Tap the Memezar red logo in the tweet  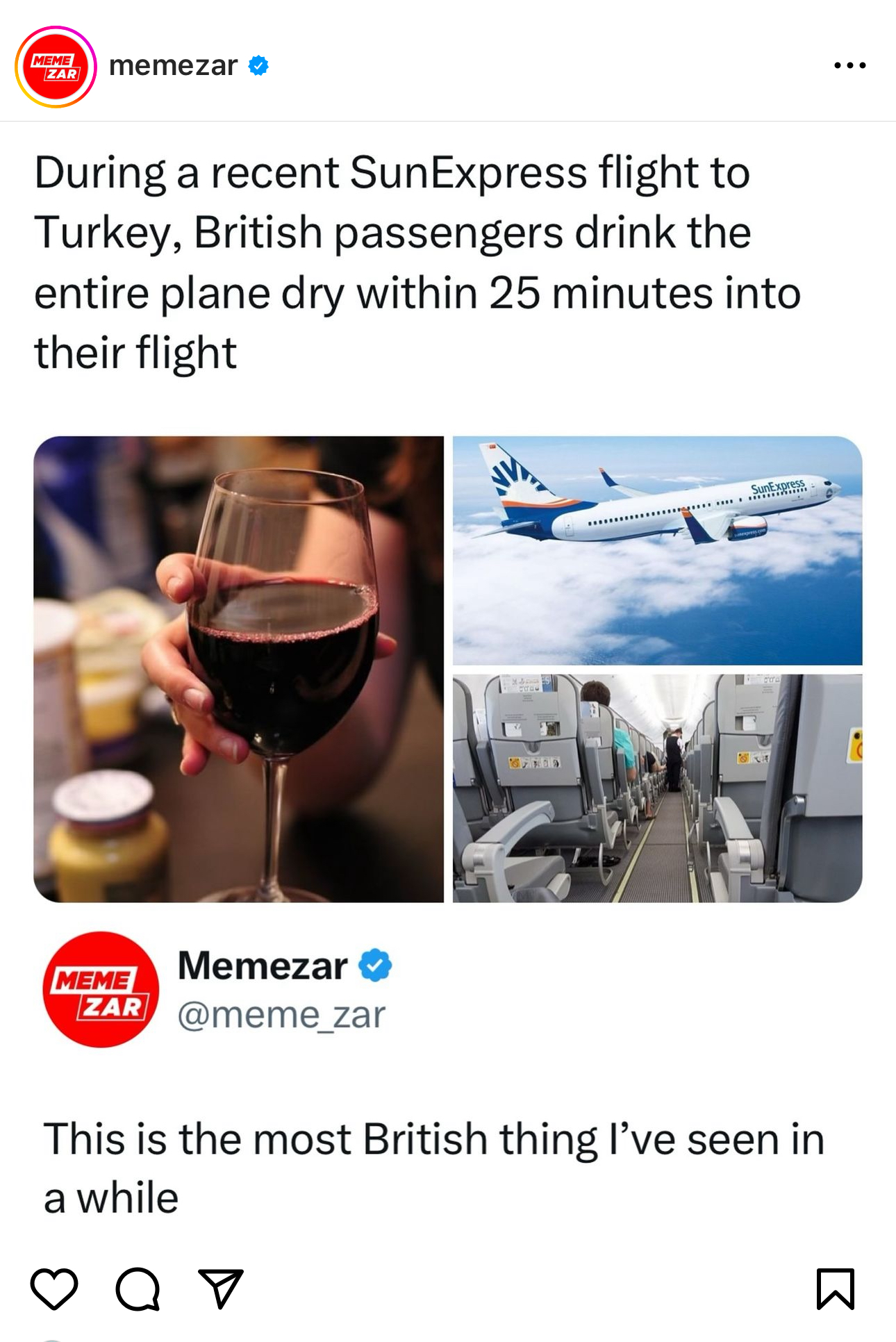101,989
